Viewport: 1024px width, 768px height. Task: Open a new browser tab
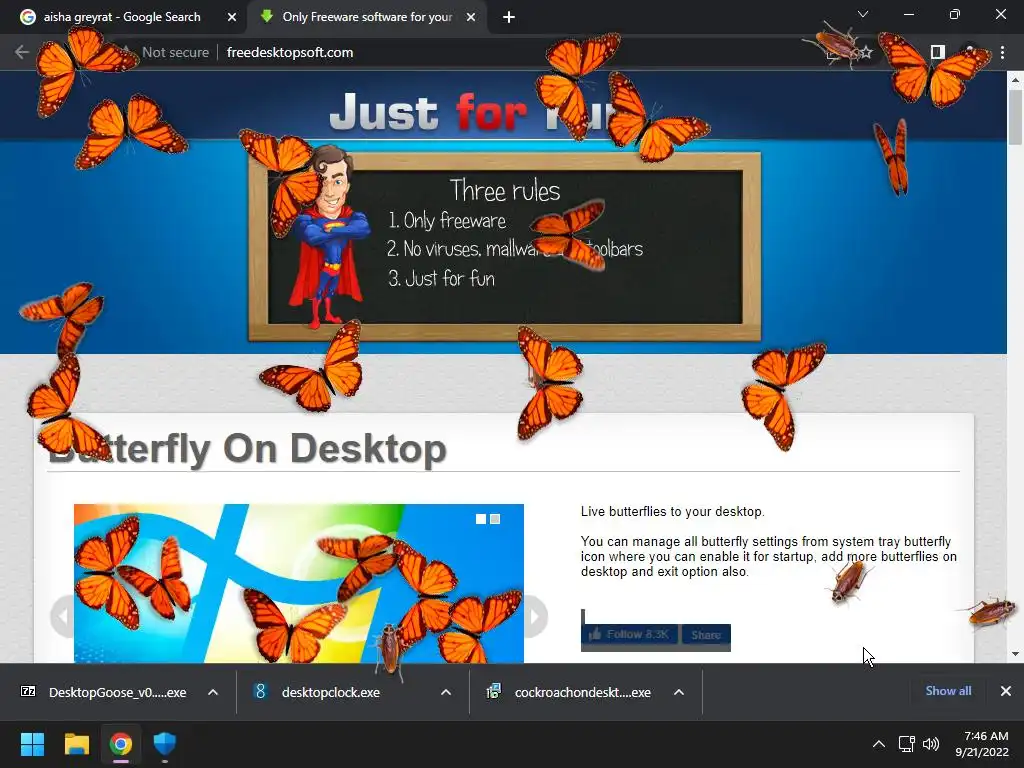(x=509, y=17)
